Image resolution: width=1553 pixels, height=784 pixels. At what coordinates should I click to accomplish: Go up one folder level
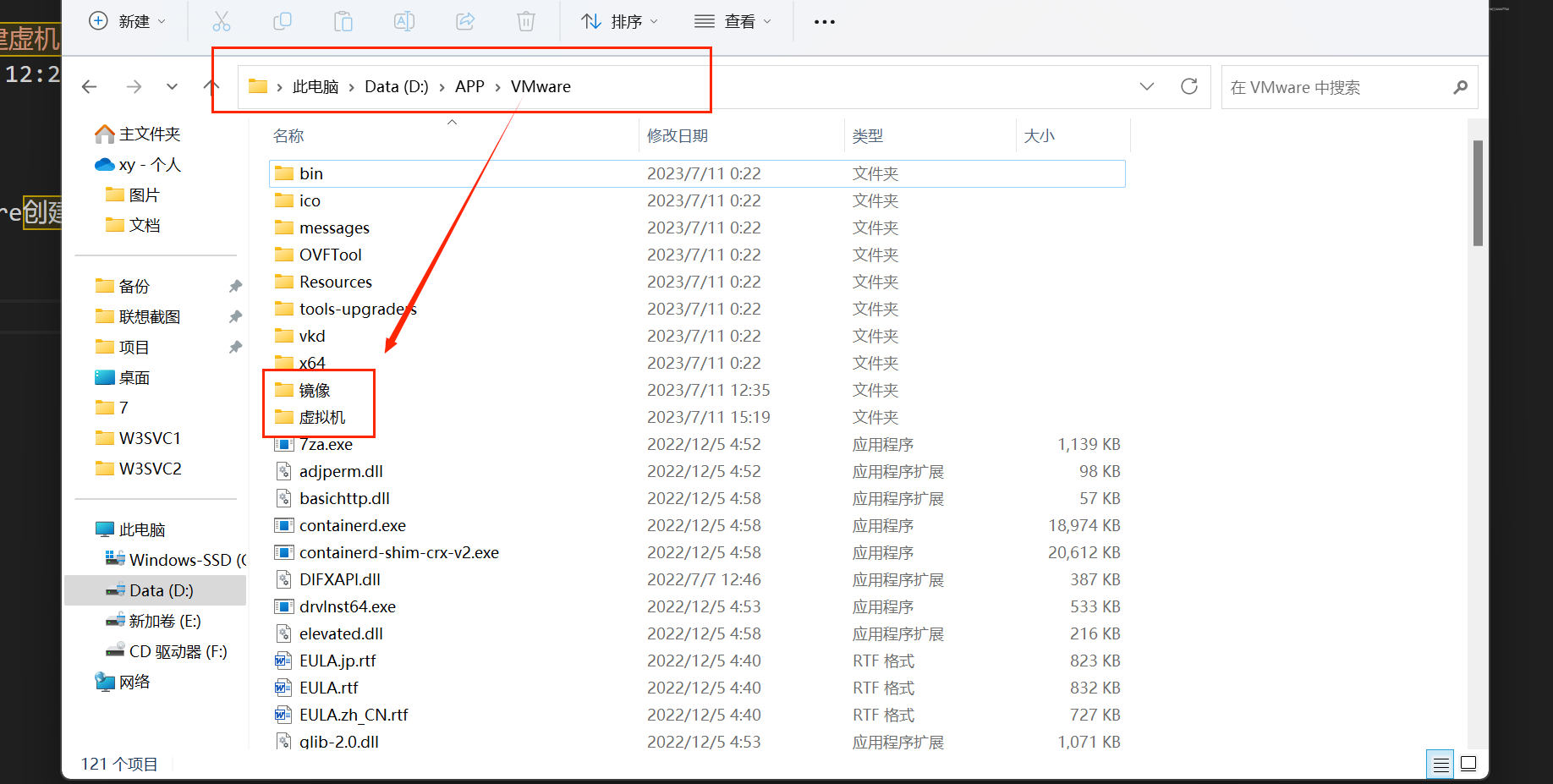click(x=211, y=86)
